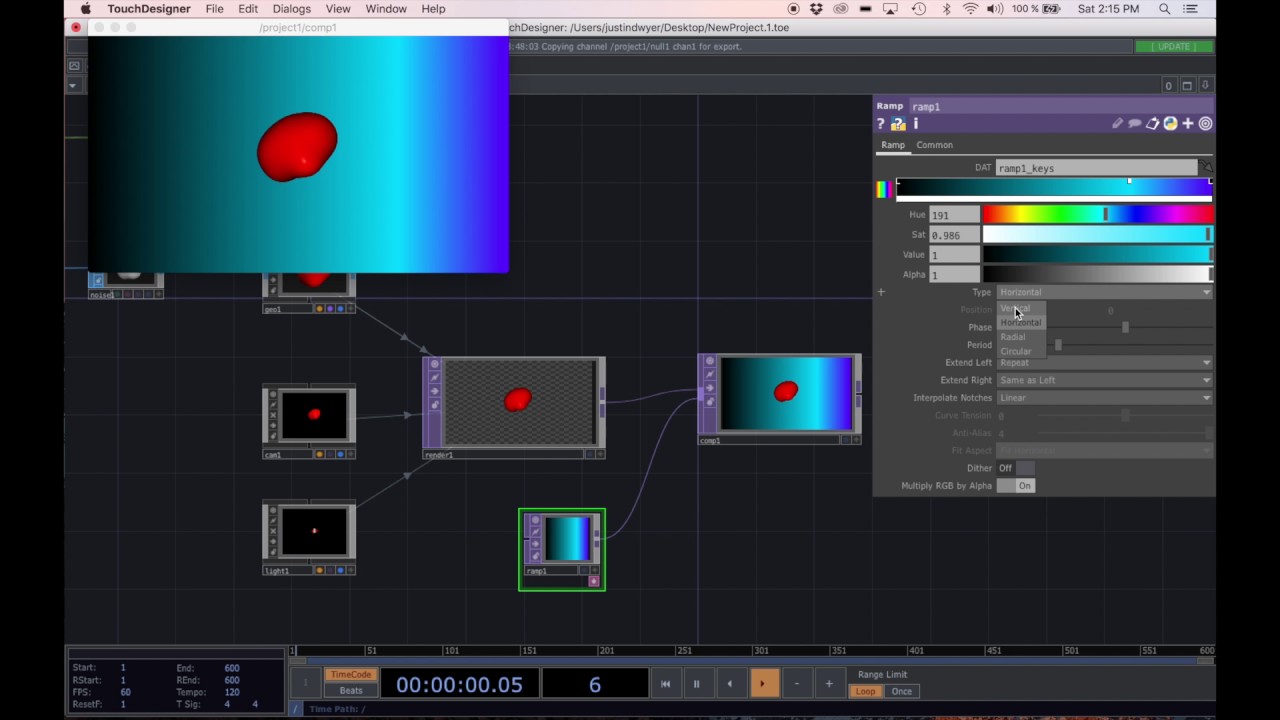Click Bluetooth icon in macOS menu bar
Screen dimensions: 1280x720
pyautogui.click(x=946, y=9)
